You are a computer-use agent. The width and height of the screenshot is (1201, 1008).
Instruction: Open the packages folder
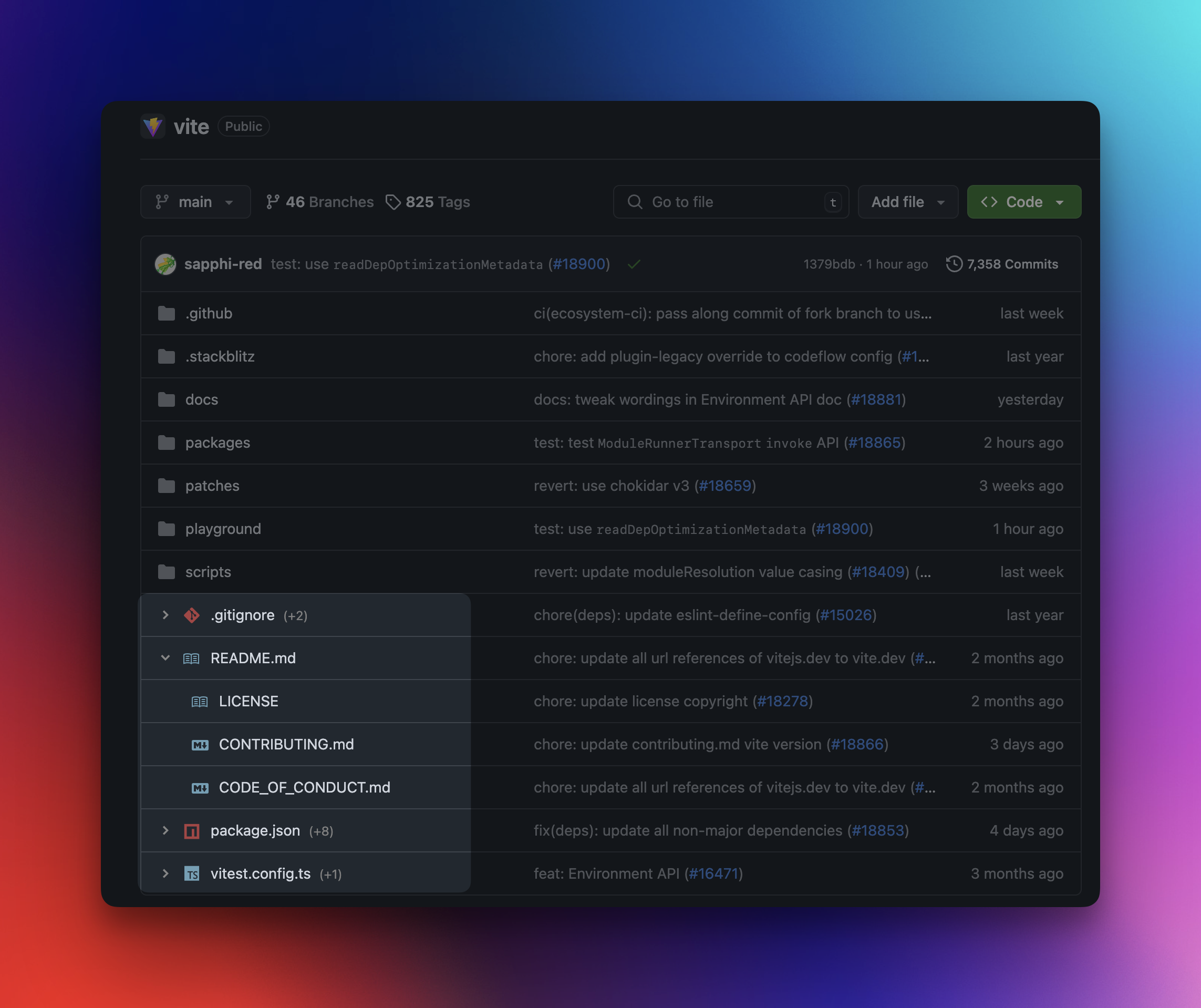coord(218,443)
